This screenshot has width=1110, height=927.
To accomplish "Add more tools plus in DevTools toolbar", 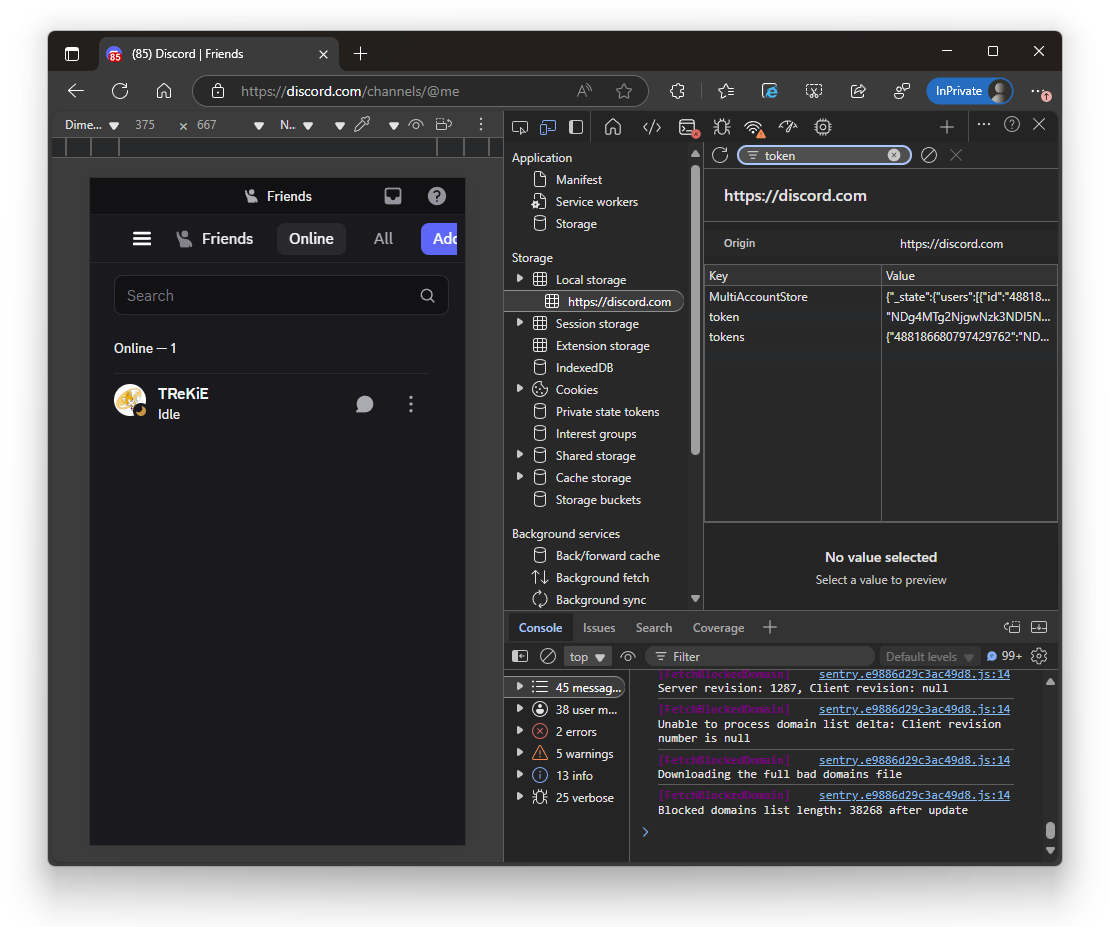I will (946, 127).
